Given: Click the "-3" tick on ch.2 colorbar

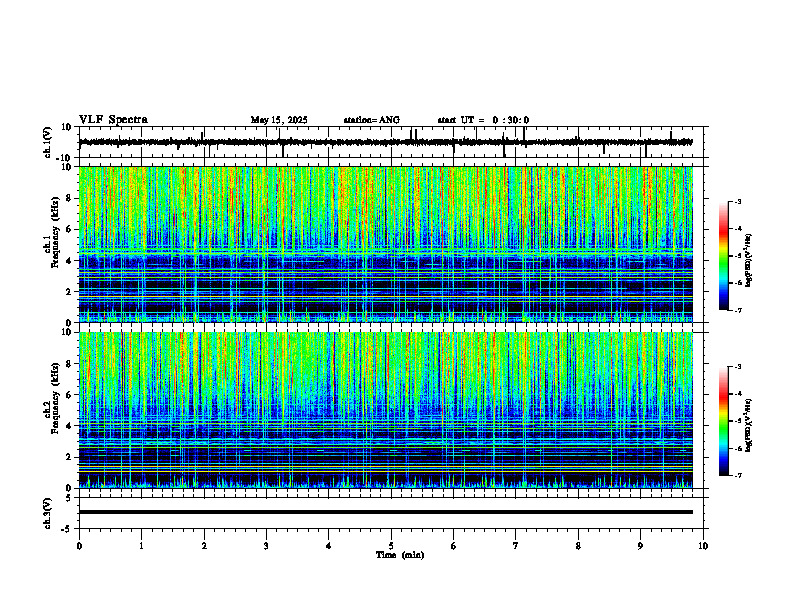Looking at the screenshot, I should (737, 367).
